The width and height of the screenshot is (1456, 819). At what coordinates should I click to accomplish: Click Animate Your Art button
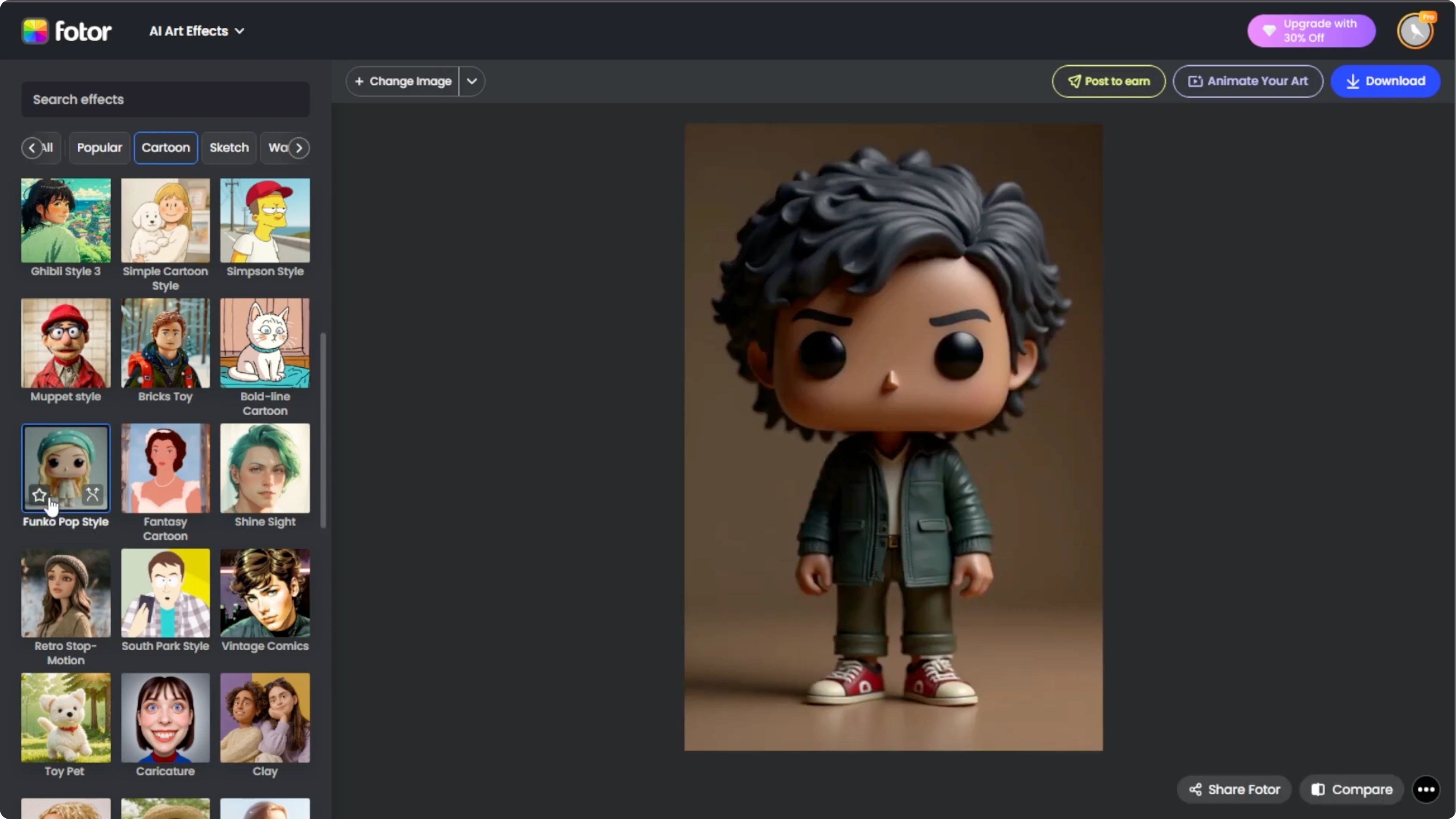tap(1248, 82)
